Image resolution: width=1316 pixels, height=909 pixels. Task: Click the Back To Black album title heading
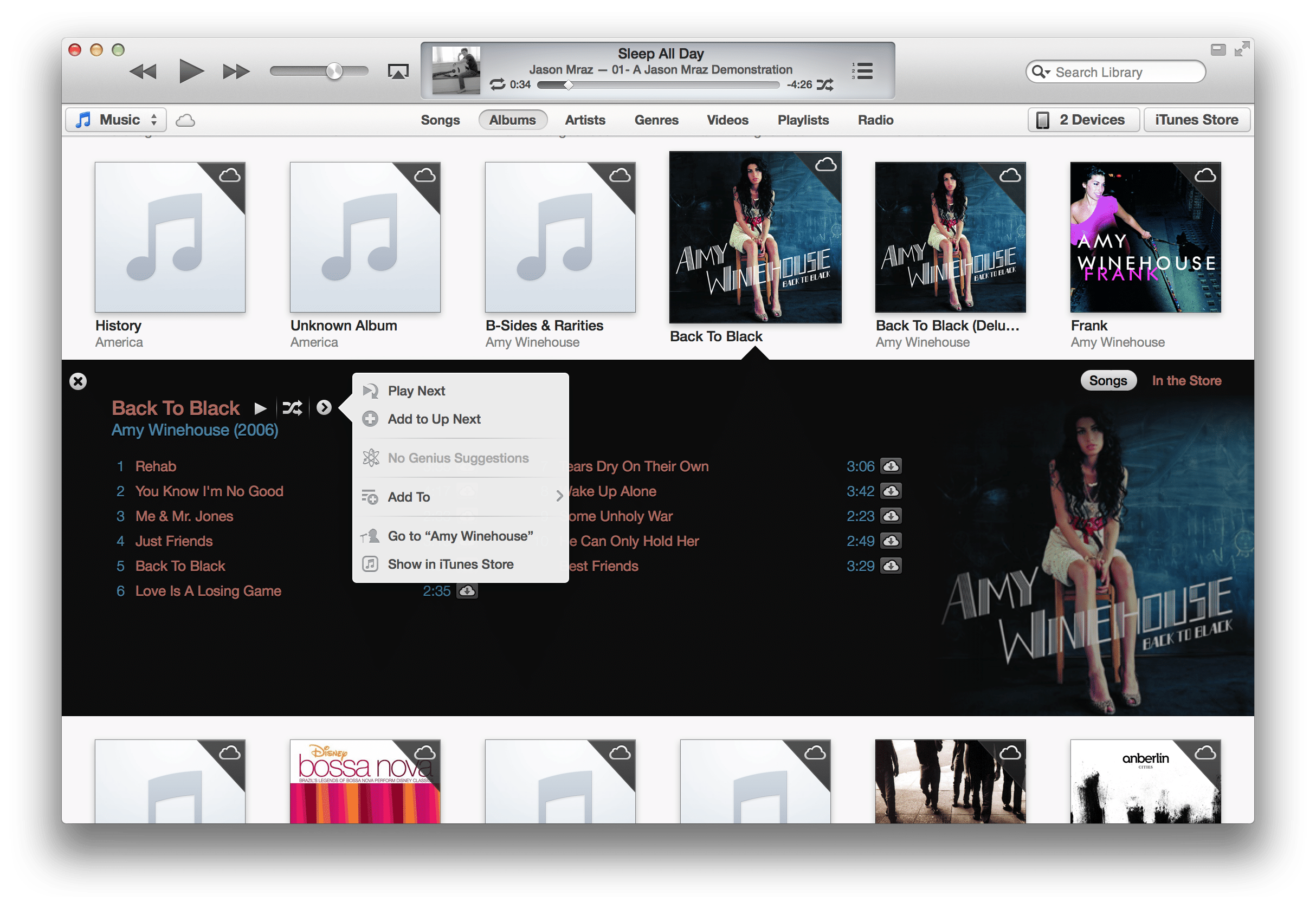click(176, 408)
